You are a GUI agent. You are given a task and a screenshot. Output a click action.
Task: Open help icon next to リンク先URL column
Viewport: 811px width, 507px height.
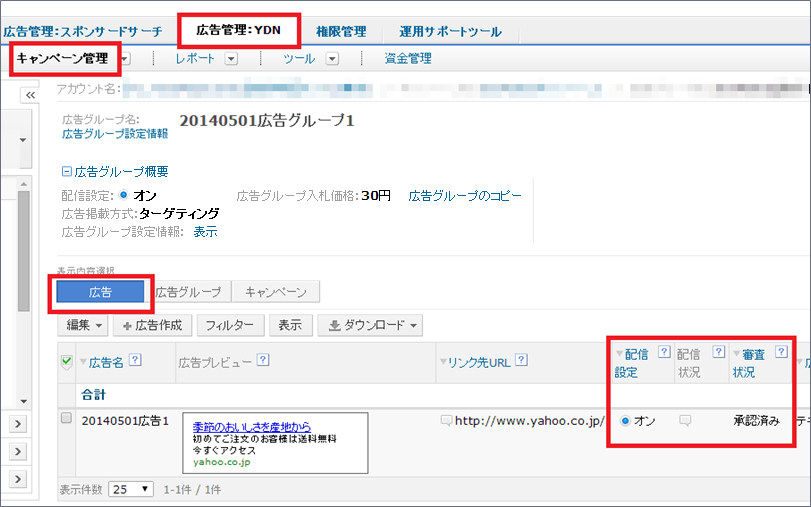(521, 360)
